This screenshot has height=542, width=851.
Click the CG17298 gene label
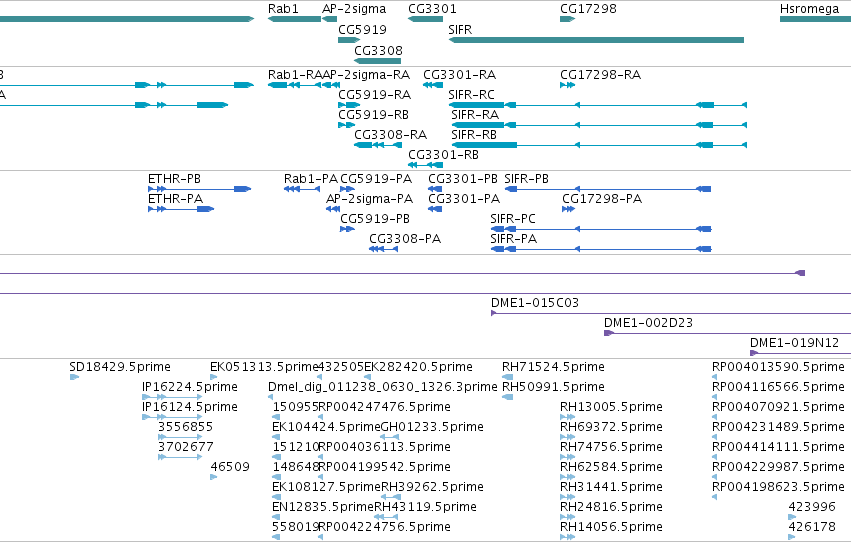(588, 9)
